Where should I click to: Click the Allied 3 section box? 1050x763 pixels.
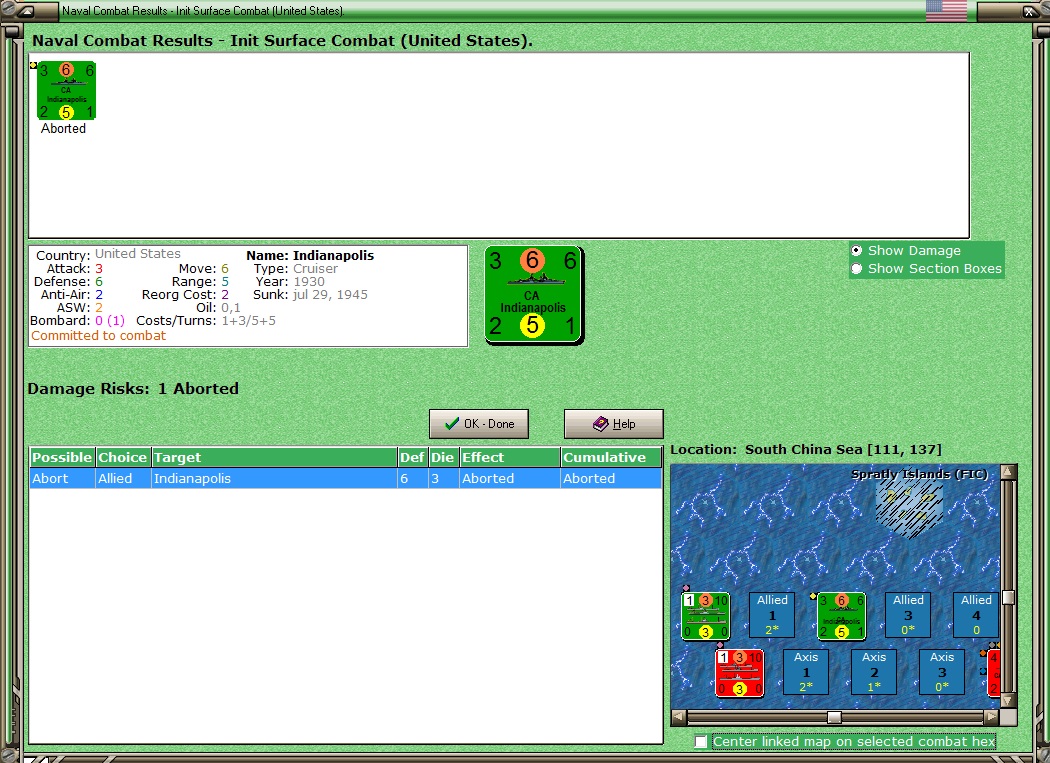908,615
